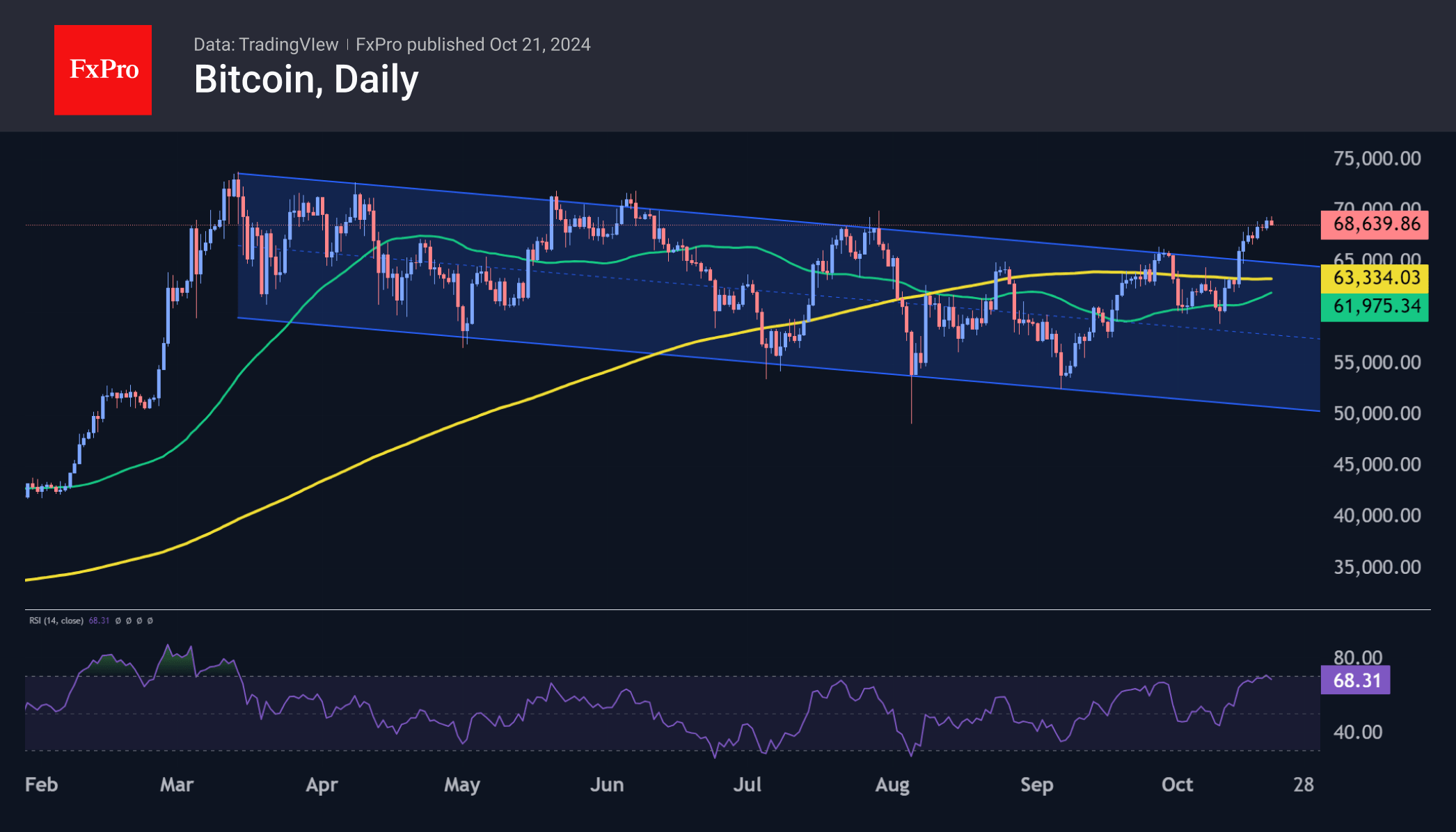Click the red 68,639.86 current price tag
Image resolution: width=1456 pixels, height=832 pixels.
click(x=1375, y=224)
